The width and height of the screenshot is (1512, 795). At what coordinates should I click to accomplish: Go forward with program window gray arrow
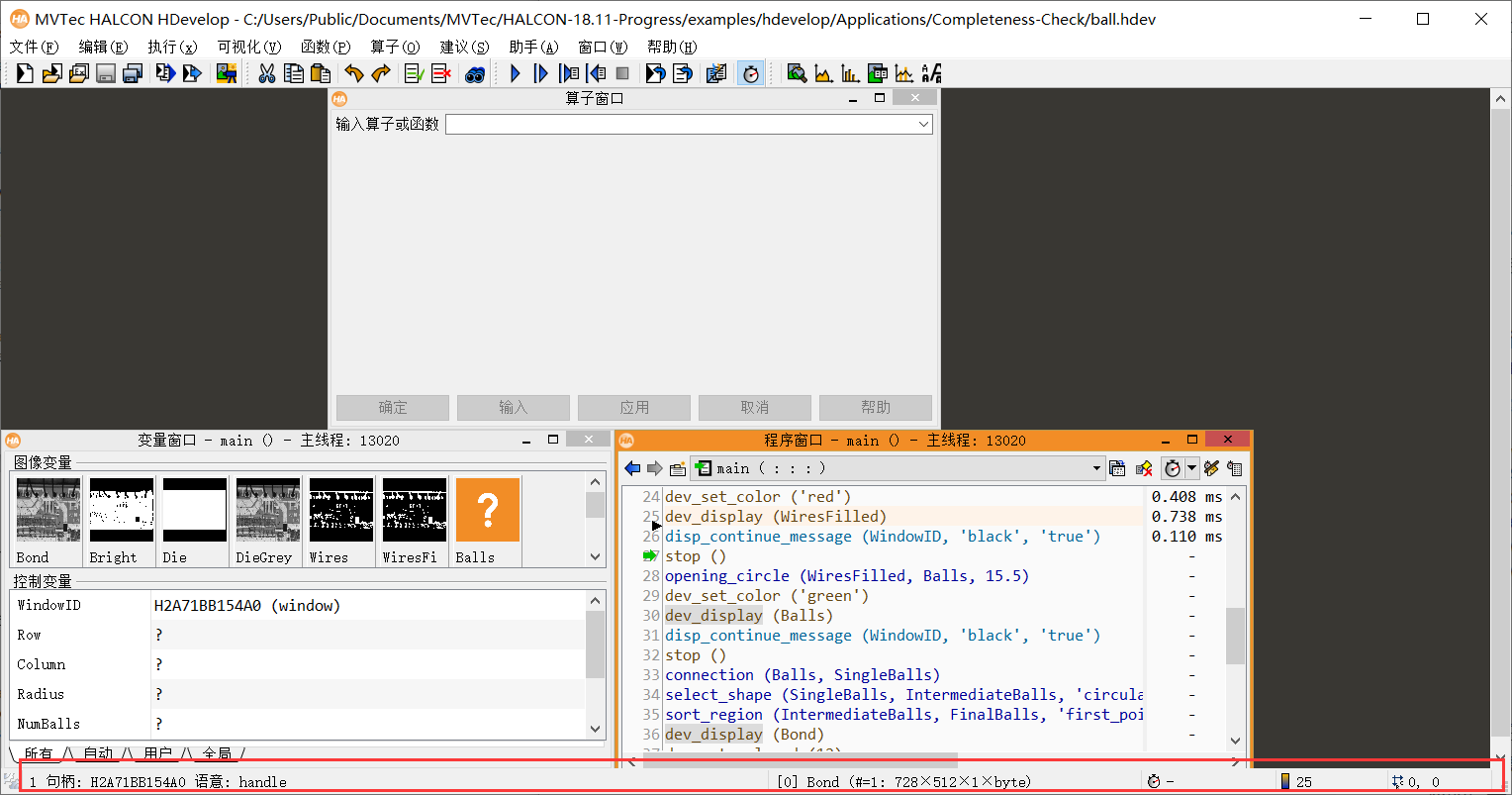click(654, 468)
